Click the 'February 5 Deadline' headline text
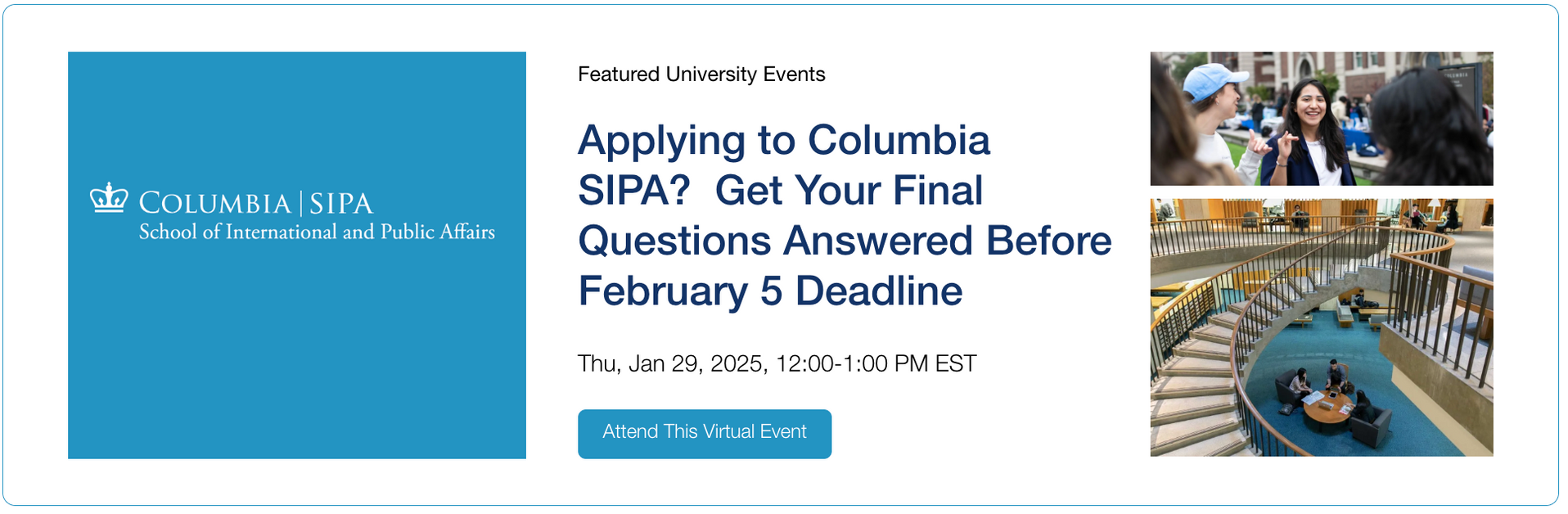The image size is (1568, 514). click(x=770, y=291)
